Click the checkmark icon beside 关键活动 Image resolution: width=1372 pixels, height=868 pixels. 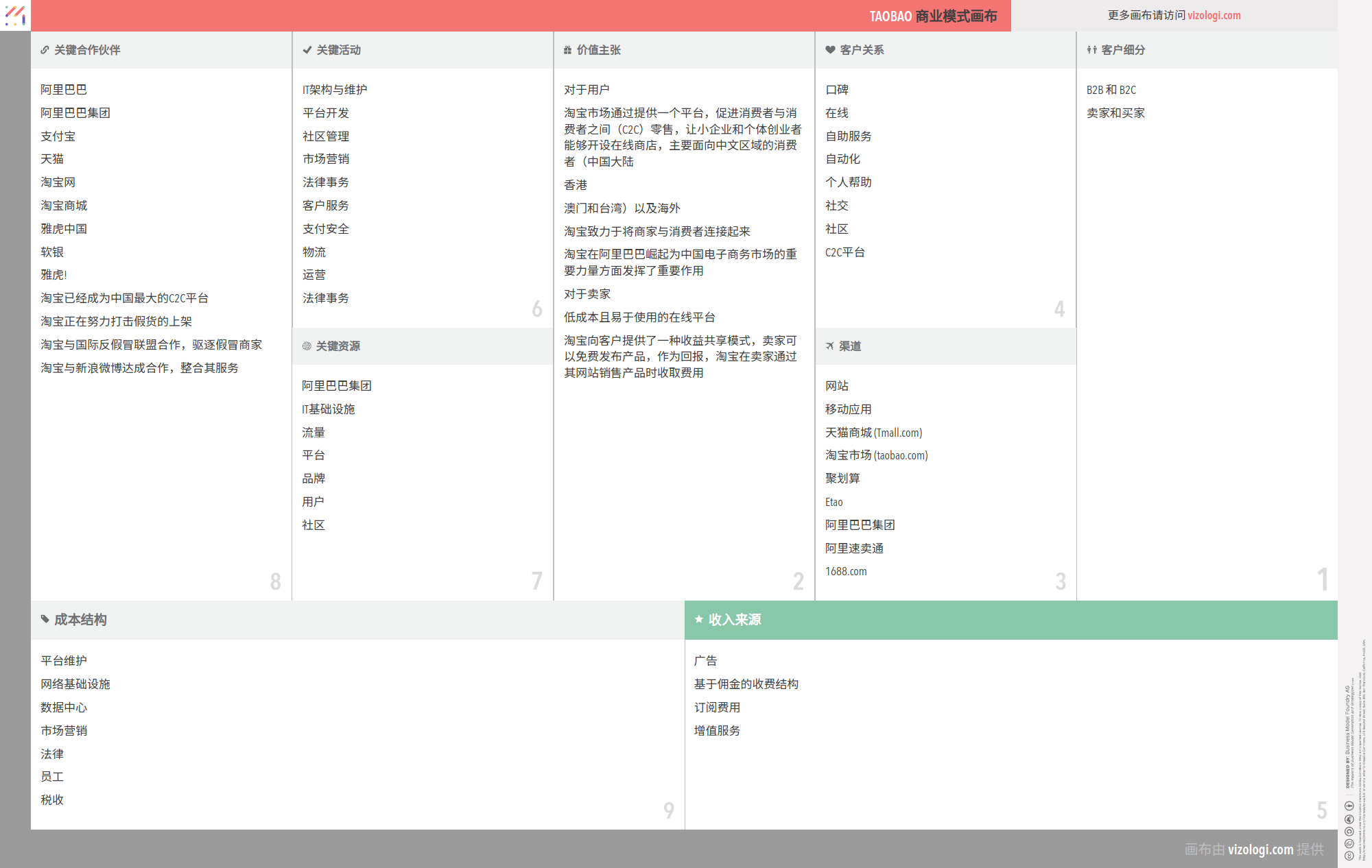click(307, 50)
